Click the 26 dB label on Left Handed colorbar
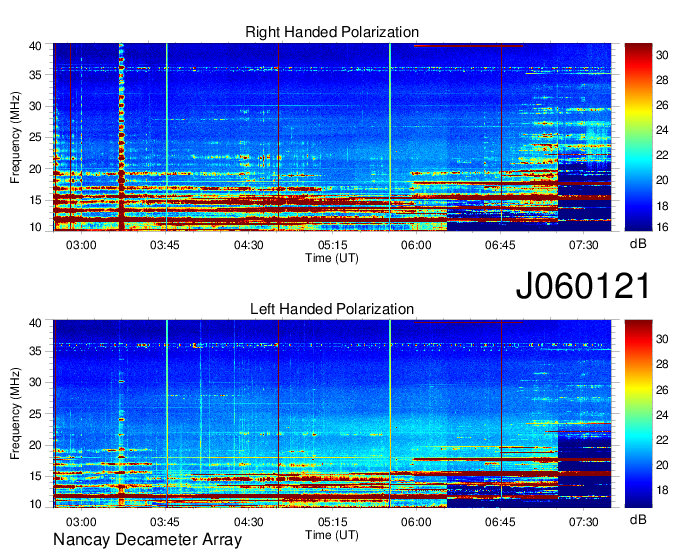This screenshot has height=552, width=680. [x=662, y=390]
